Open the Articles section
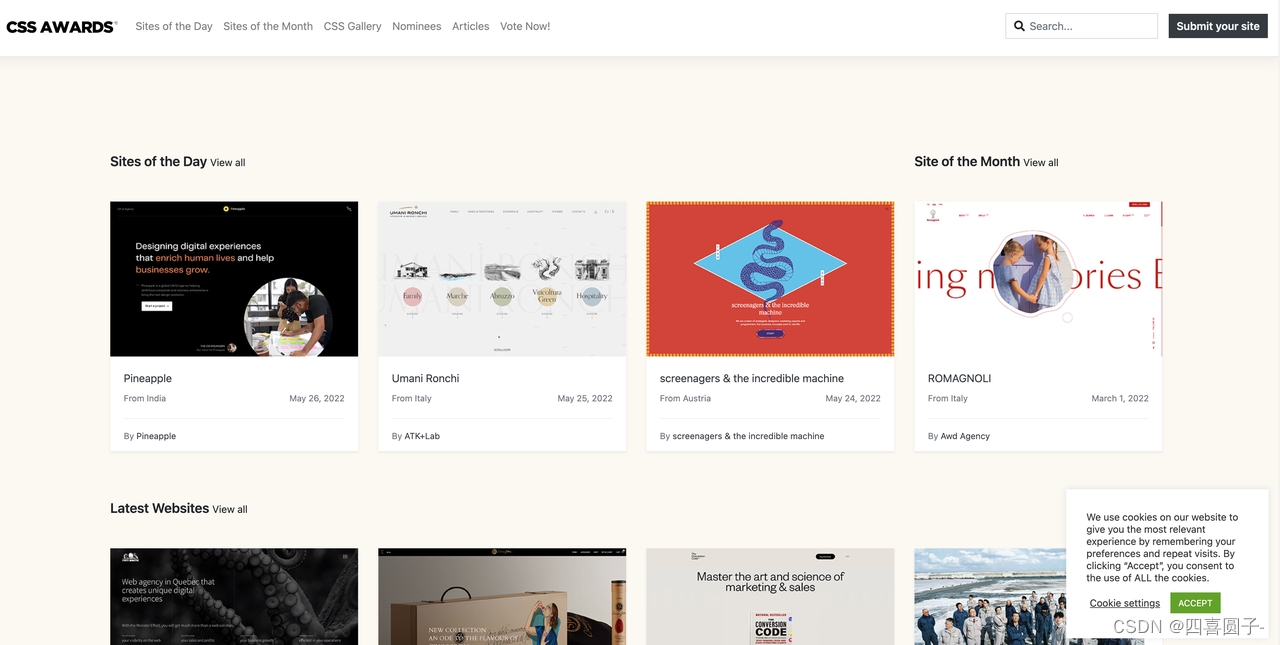The image size is (1280, 645). pyautogui.click(x=470, y=26)
